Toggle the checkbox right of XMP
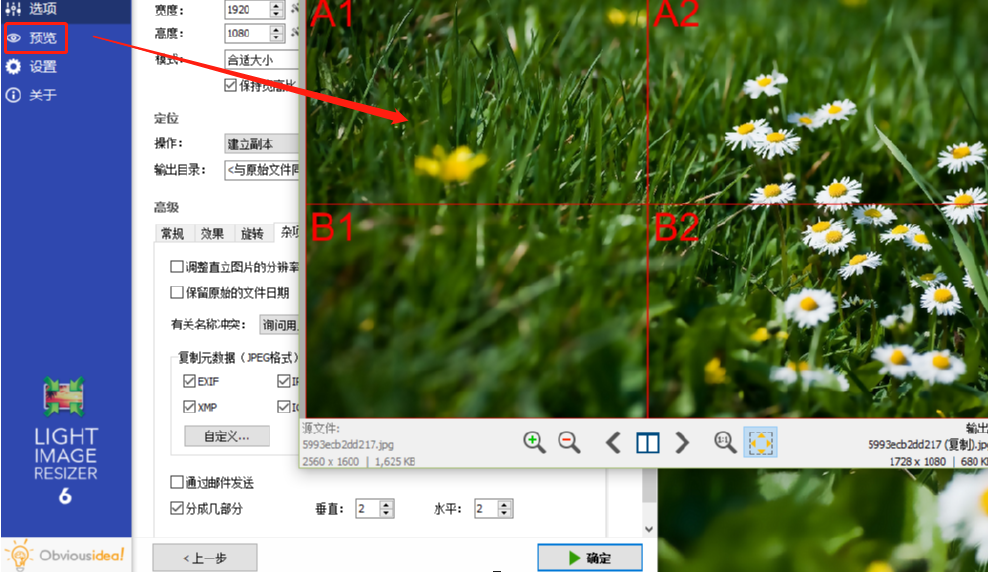Image resolution: width=990 pixels, height=573 pixels. coord(283,406)
